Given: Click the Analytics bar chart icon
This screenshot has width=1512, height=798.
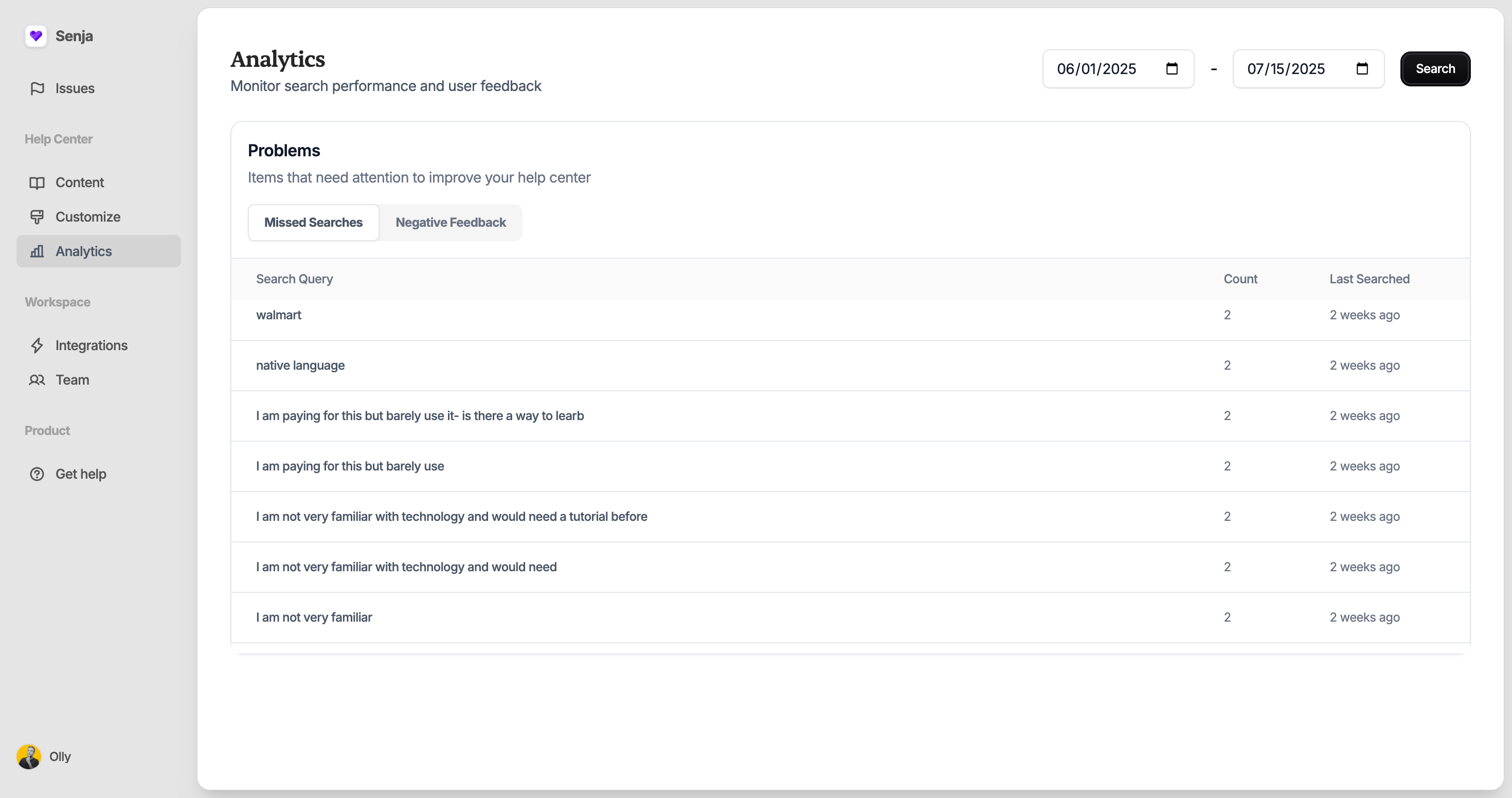Looking at the screenshot, I should 37,251.
